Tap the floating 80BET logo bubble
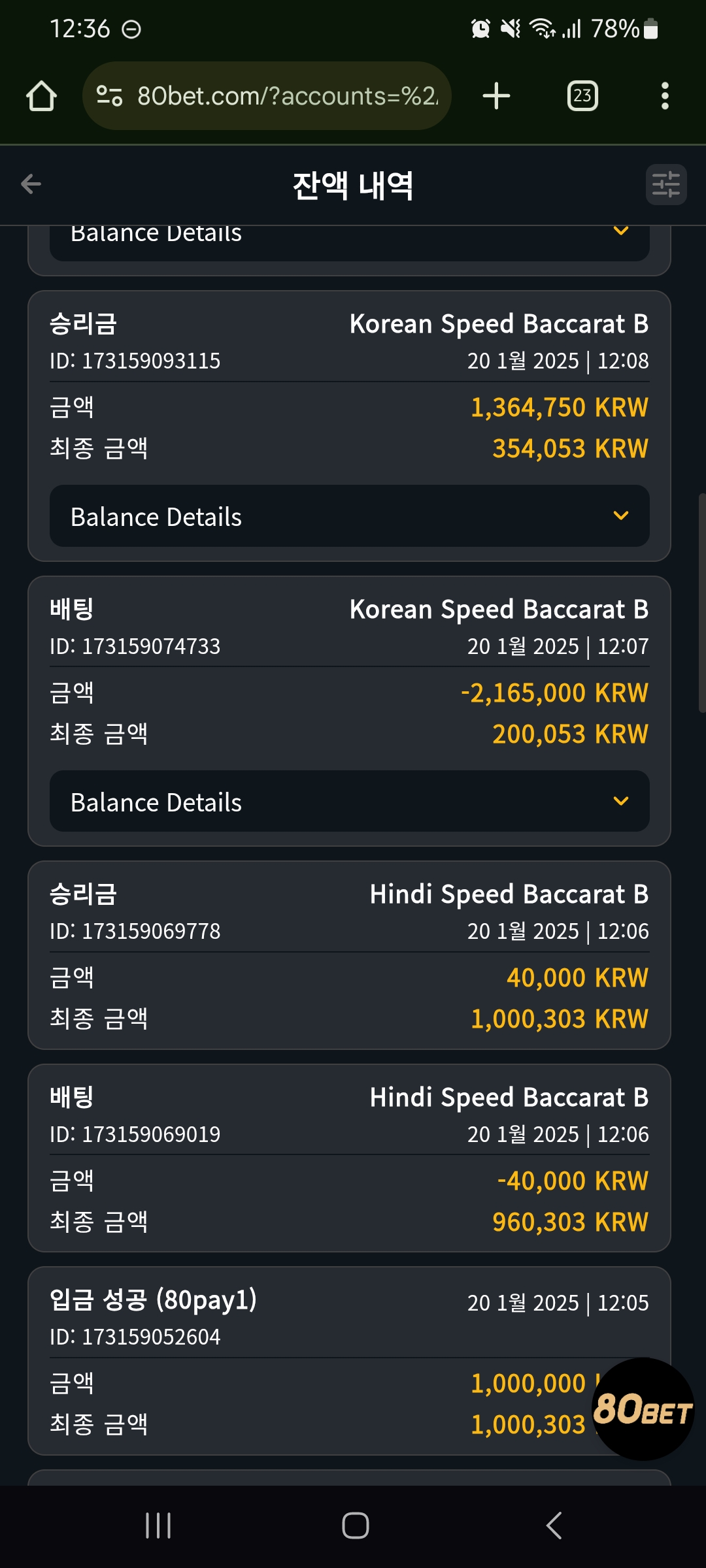This screenshot has width=706, height=1568. coord(643,1409)
